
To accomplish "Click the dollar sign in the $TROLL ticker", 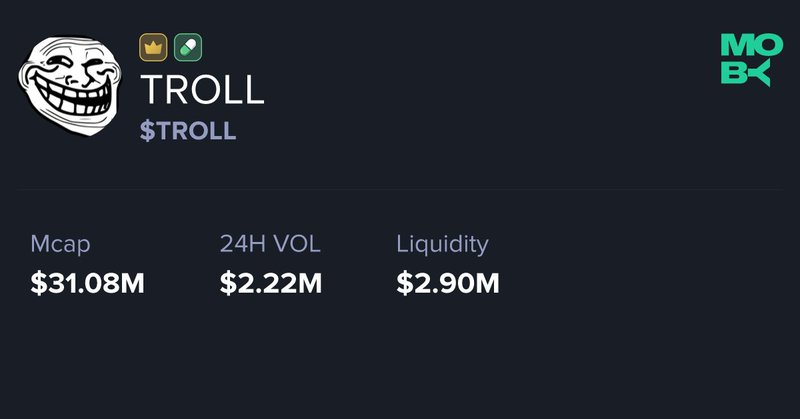I will click(x=147, y=131).
